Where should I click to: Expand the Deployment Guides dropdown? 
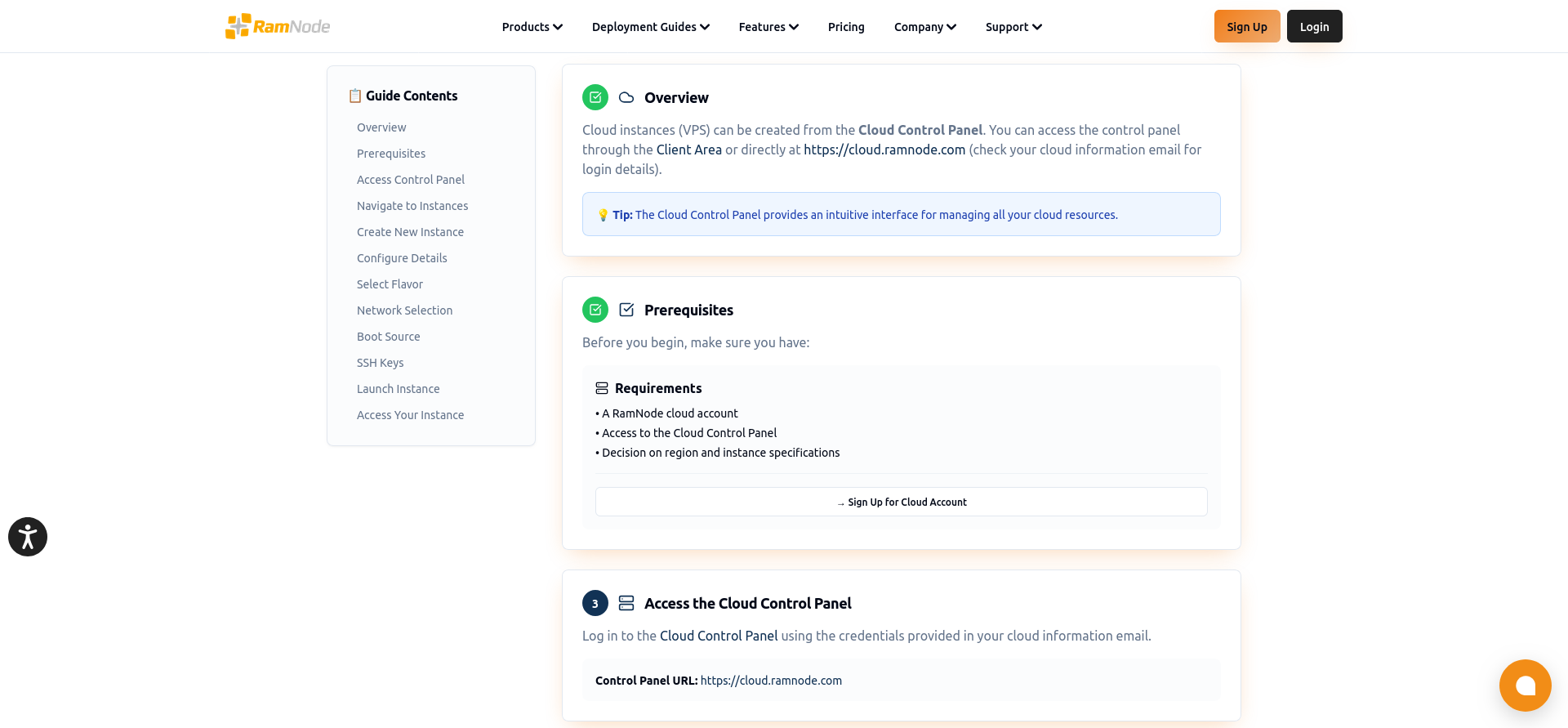pyautogui.click(x=651, y=27)
